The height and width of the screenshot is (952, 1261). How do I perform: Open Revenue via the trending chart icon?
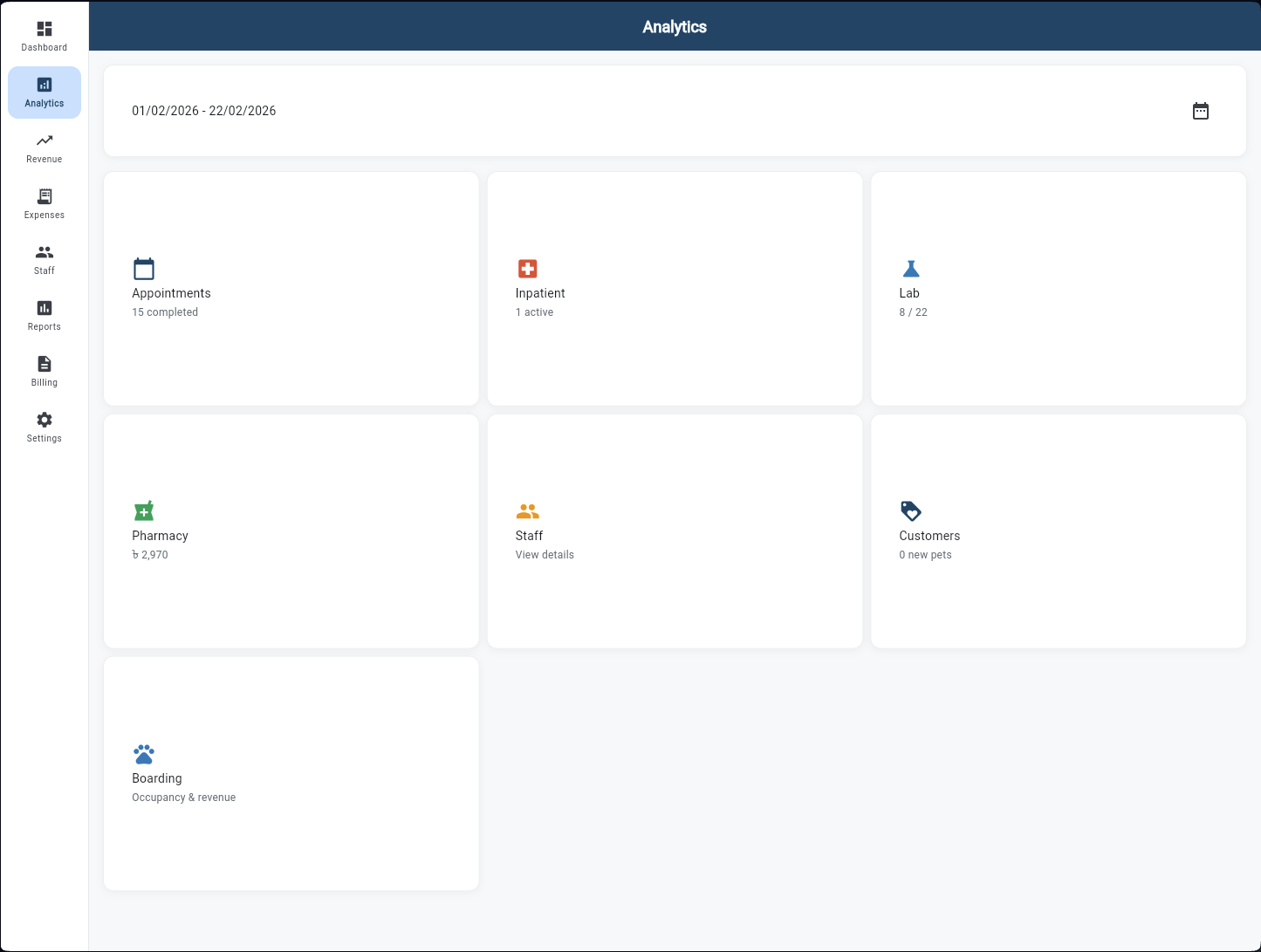tap(44, 140)
